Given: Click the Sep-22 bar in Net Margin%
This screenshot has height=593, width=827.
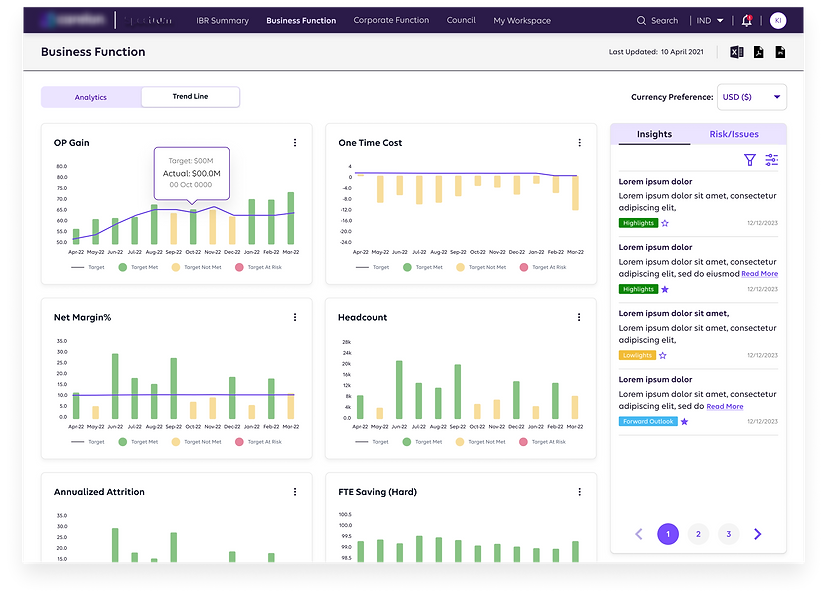Looking at the screenshot, I should (x=174, y=388).
